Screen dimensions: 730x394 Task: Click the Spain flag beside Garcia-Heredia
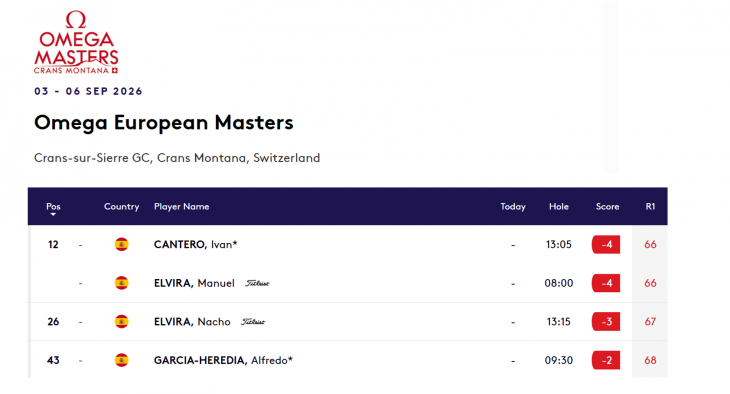[122, 360]
